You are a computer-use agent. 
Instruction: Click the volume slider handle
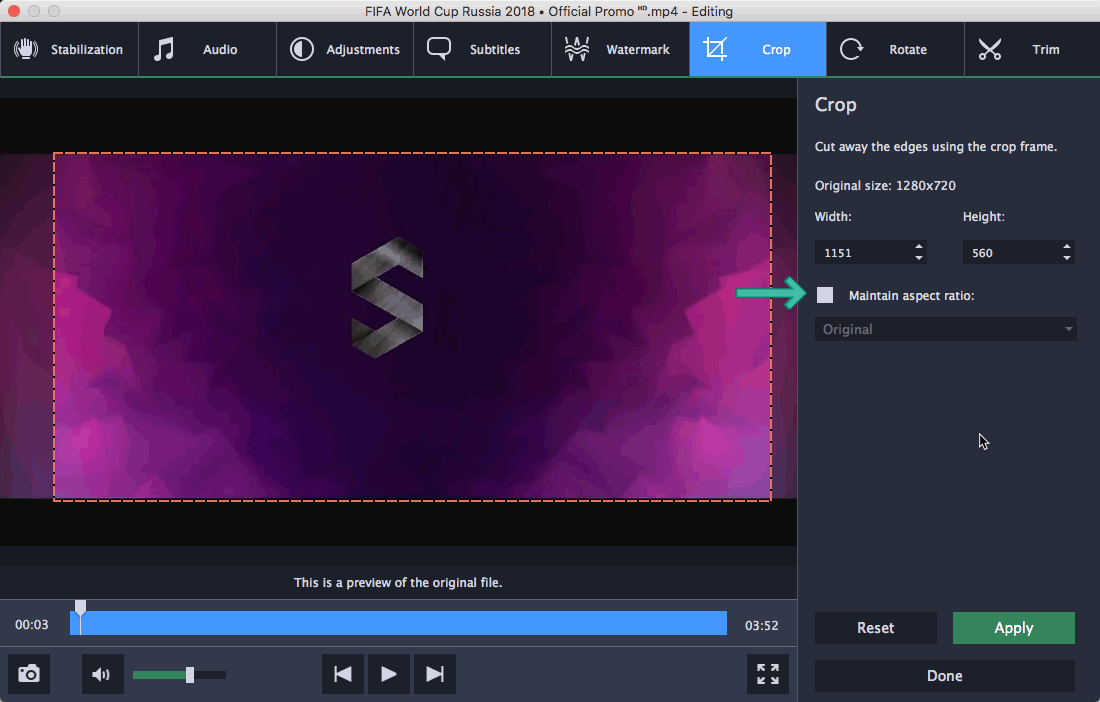coord(189,675)
